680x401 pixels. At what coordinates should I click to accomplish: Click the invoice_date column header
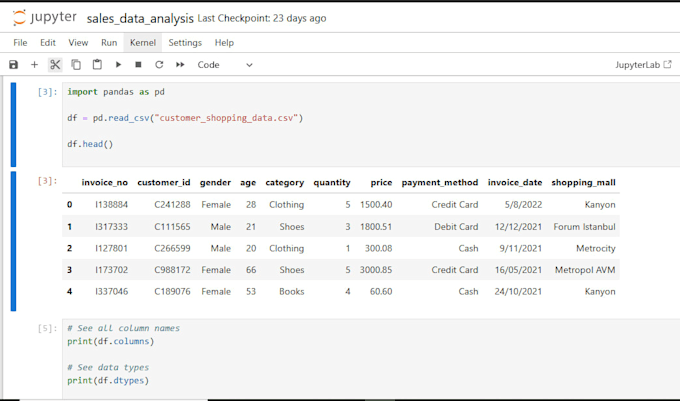[x=515, y=183]
